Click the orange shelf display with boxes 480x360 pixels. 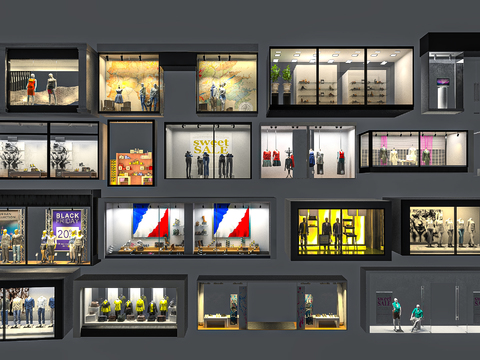pos(132,153)
